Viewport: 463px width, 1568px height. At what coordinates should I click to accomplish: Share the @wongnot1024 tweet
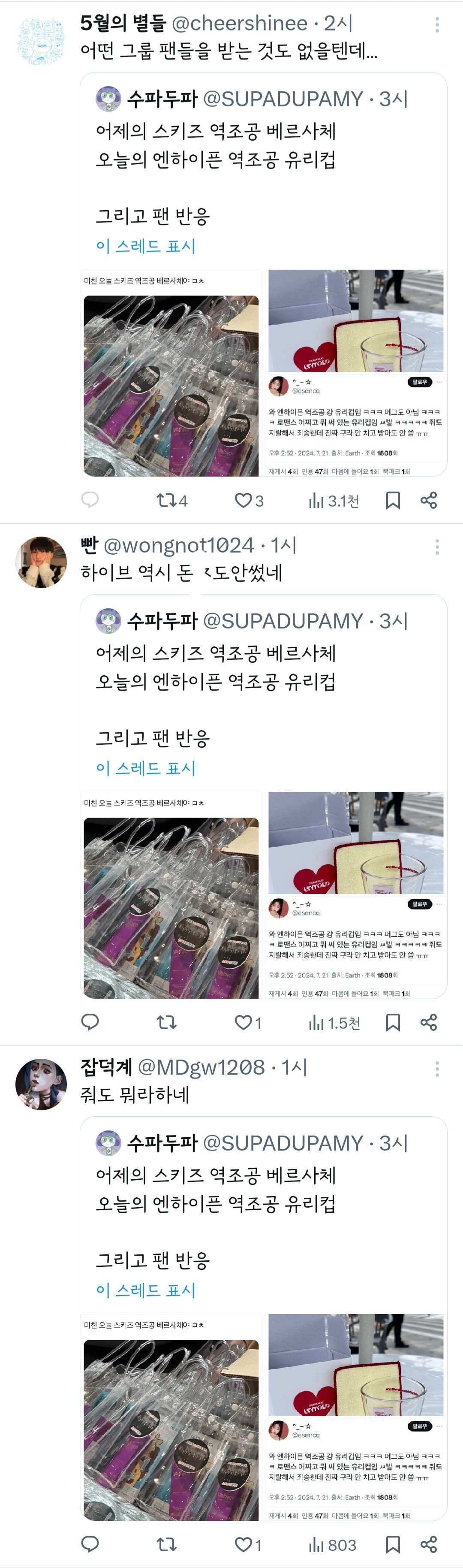429,1022
